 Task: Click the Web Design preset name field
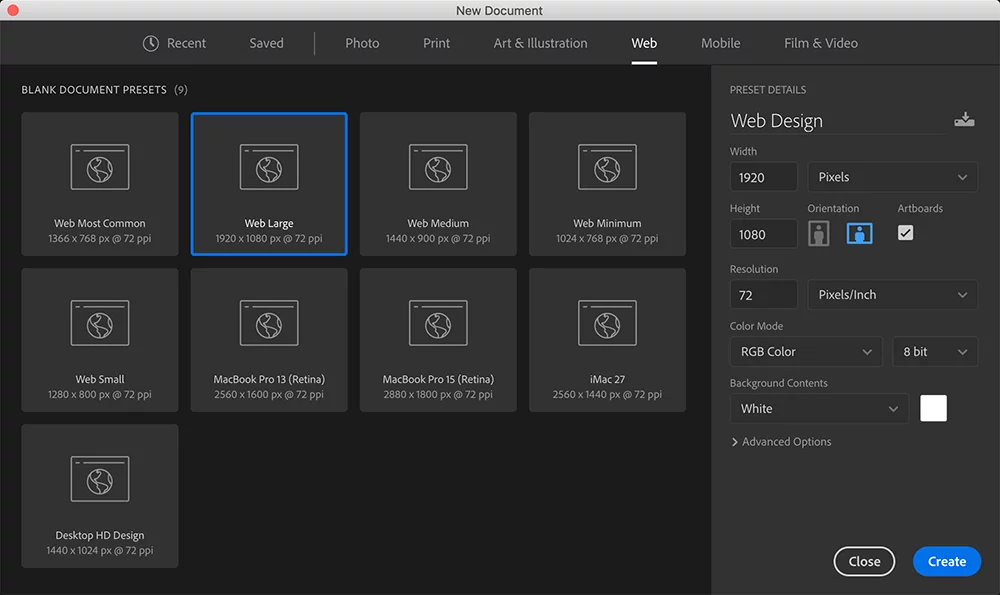(x=837, y=121)
